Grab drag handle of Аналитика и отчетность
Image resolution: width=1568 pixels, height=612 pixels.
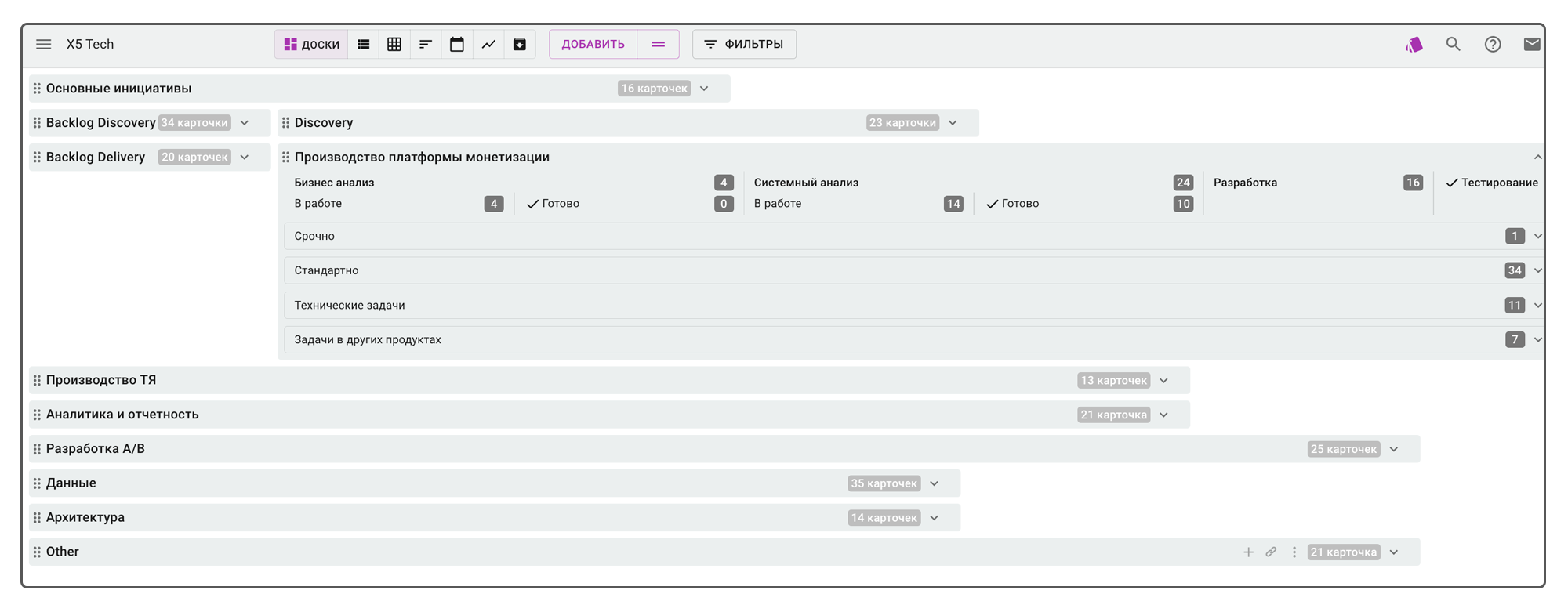pyautogui.click(x=37, y=415)
